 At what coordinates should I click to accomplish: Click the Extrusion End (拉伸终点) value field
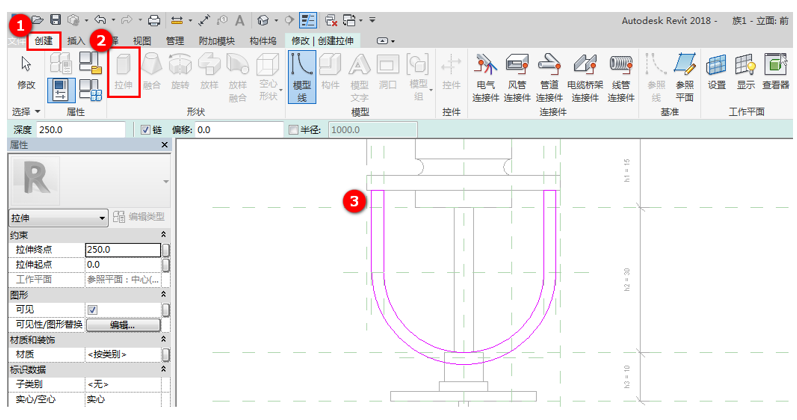[x=123, y=250]
